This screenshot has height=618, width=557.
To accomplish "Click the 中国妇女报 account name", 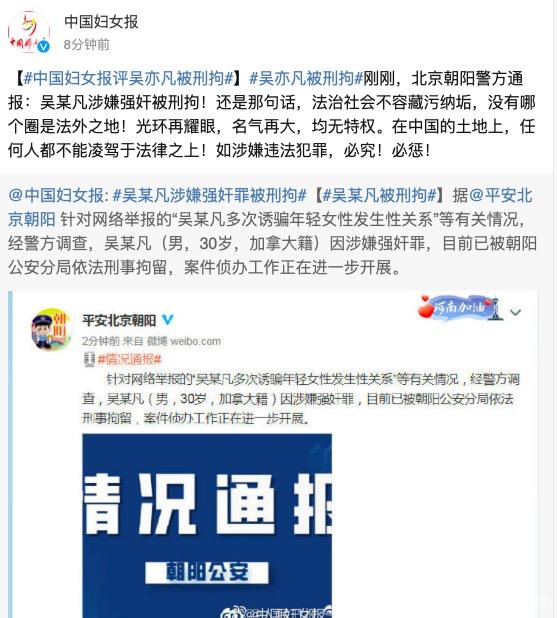I will (x=101, y=22).
